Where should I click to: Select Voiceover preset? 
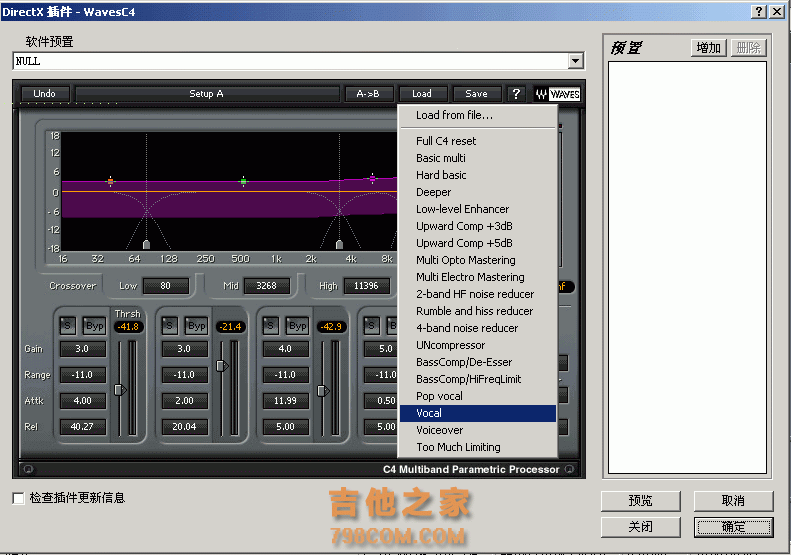coord(478,430)
